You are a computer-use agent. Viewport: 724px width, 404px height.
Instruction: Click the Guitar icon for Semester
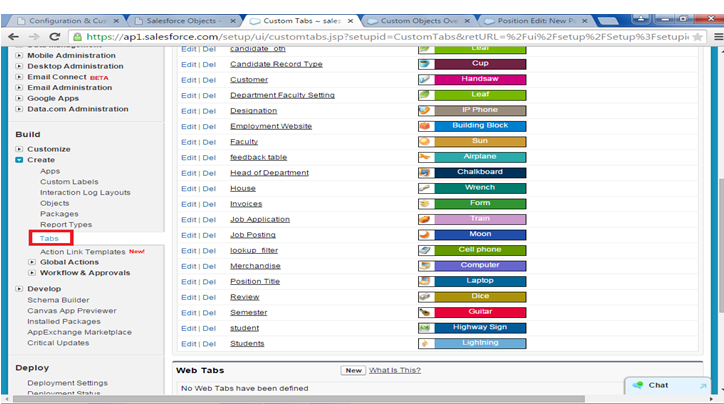pos(426,313)
